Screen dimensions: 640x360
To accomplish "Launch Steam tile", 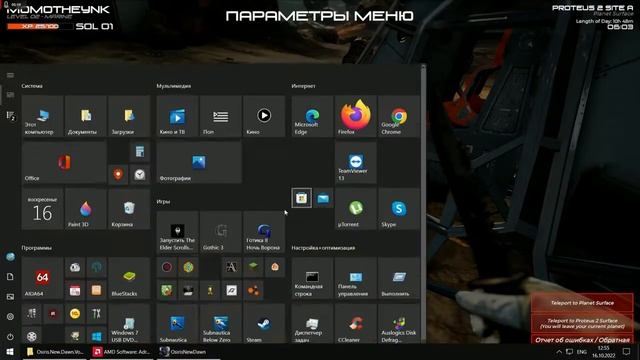I will (264, 324).
